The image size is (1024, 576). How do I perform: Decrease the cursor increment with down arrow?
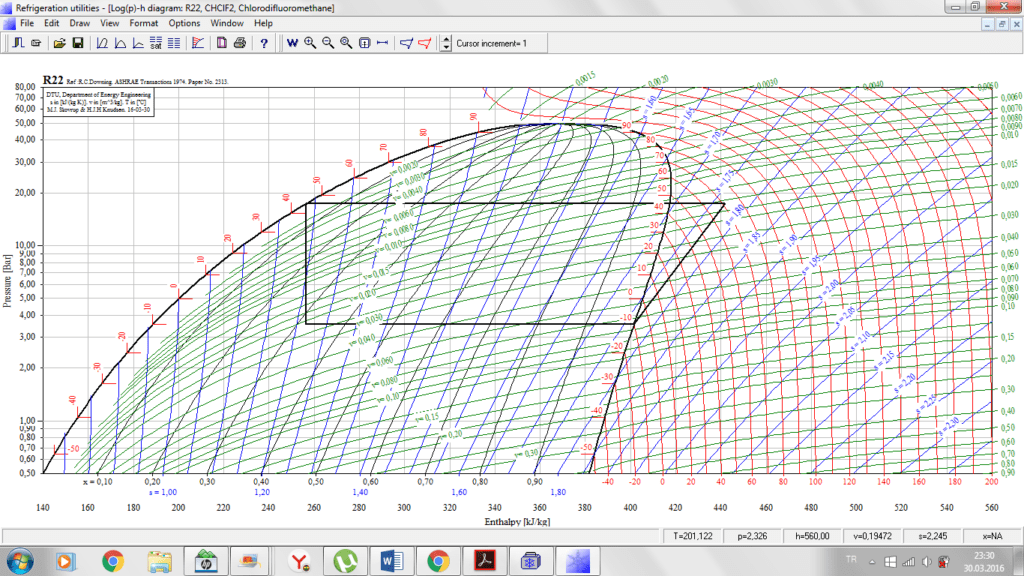pos(446,48)
